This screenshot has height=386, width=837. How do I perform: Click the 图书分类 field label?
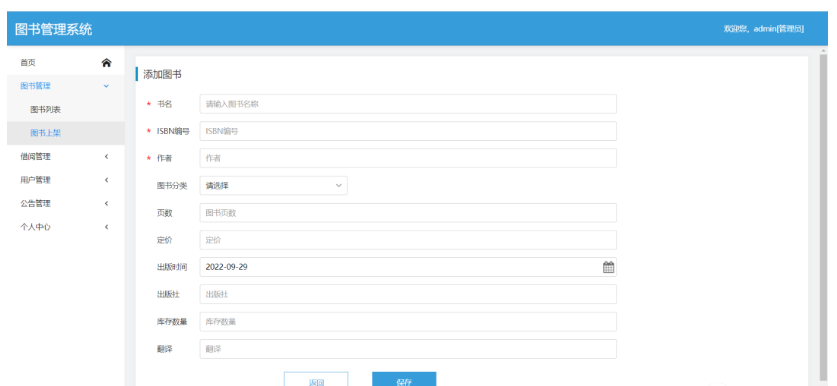pos(172,186)
